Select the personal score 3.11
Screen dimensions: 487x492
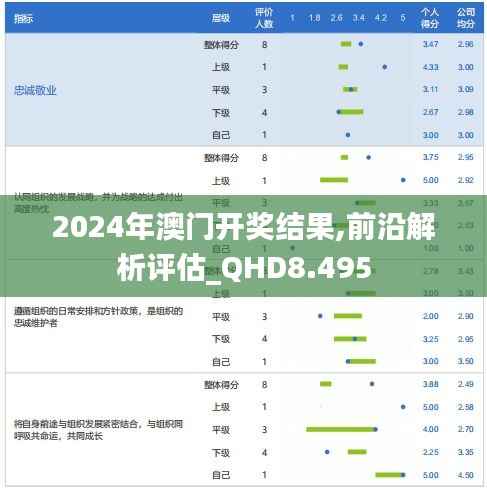pos(430,89)
